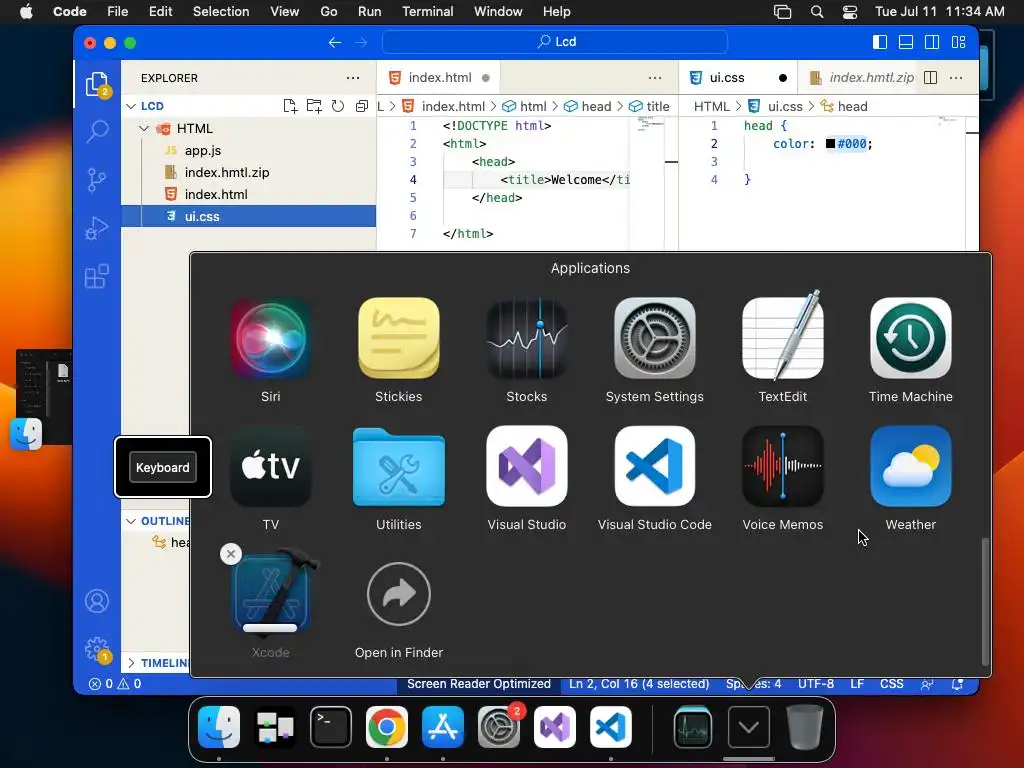Open the Run menu in menu bar

369,12
